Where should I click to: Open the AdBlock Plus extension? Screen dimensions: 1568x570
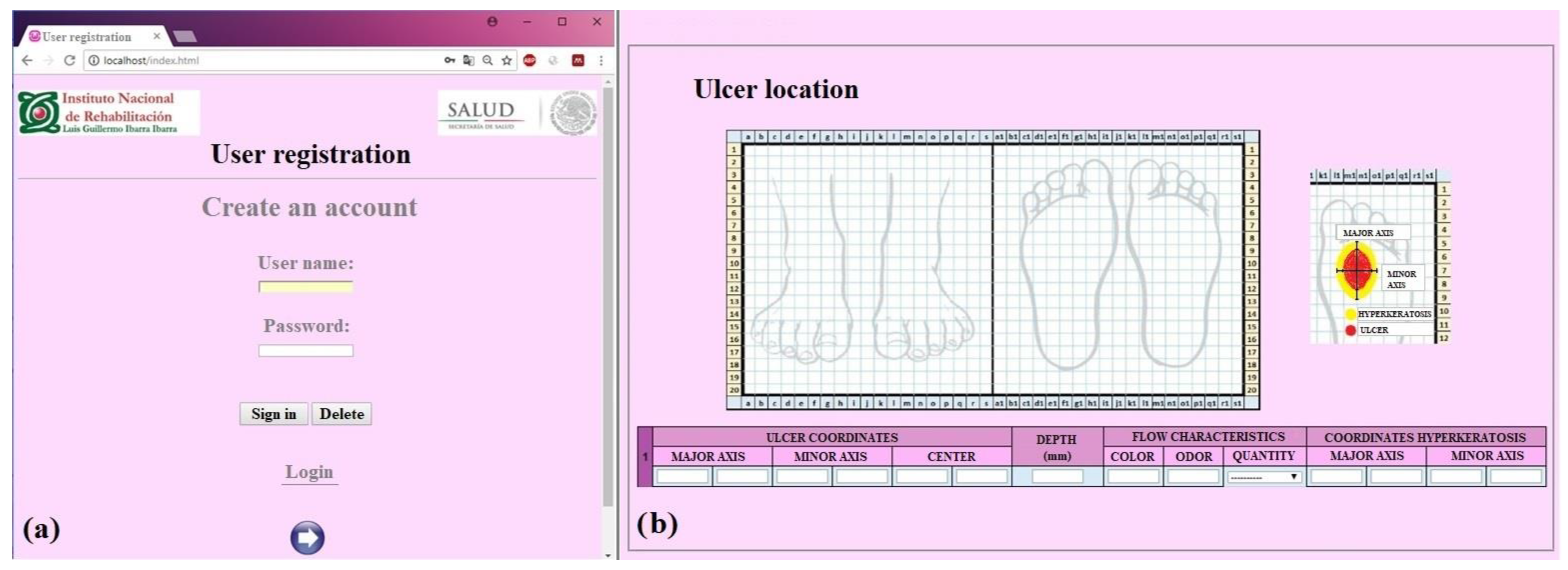(x=529, y=60)
